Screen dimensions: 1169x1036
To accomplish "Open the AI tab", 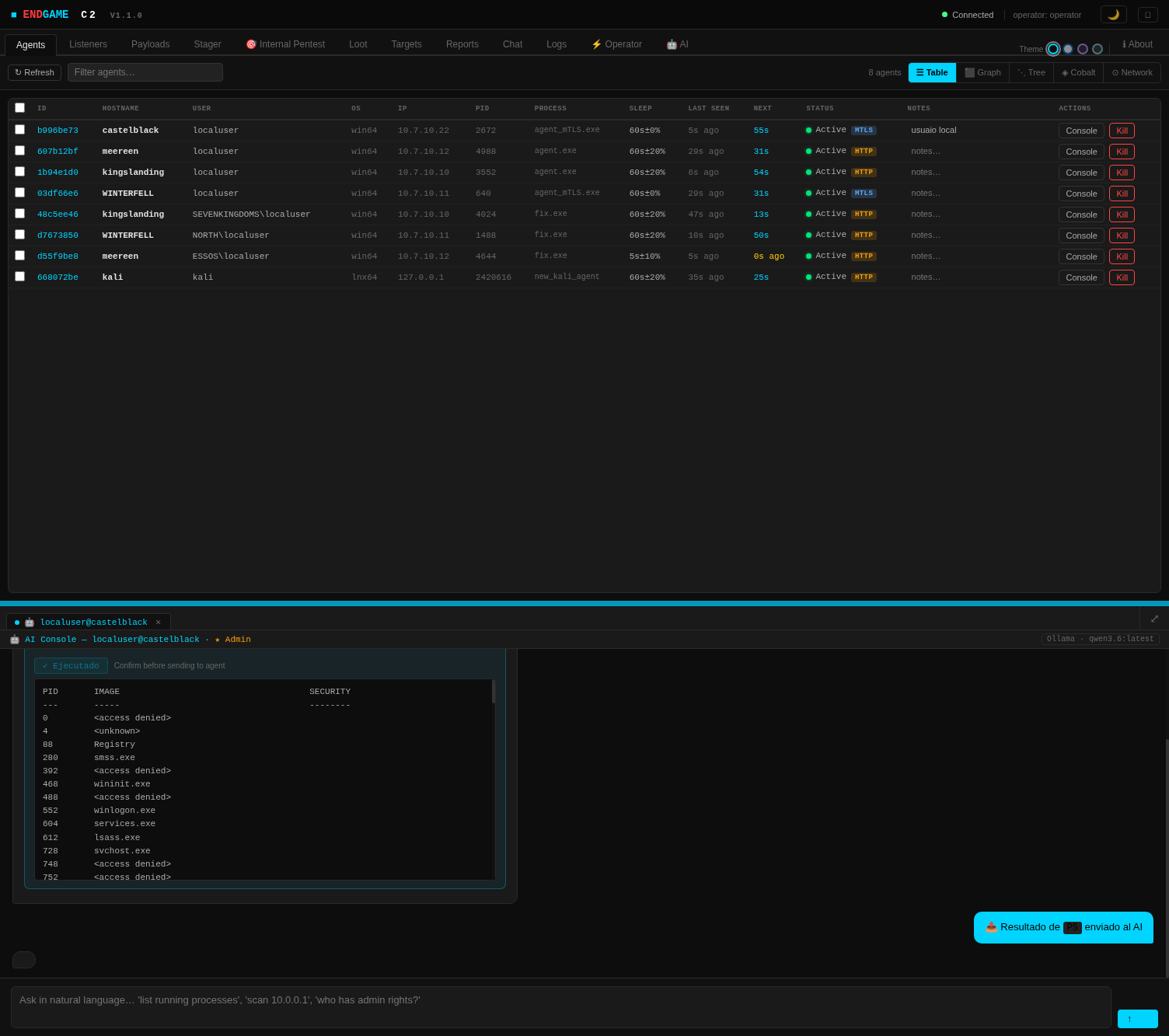I will click(677, 44).
